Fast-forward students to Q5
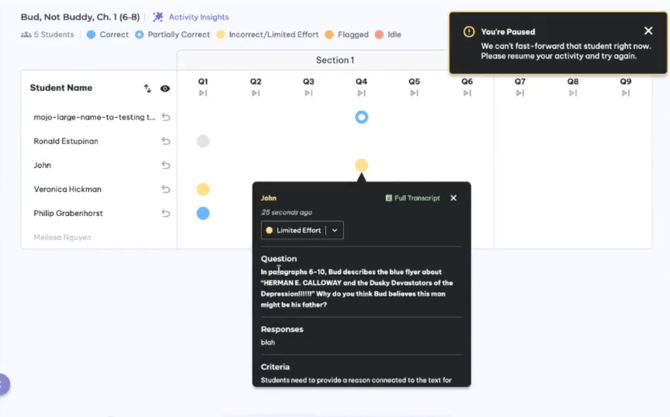Image resolution: width=670 pixels, height=417 pixels. pos(414,93)
